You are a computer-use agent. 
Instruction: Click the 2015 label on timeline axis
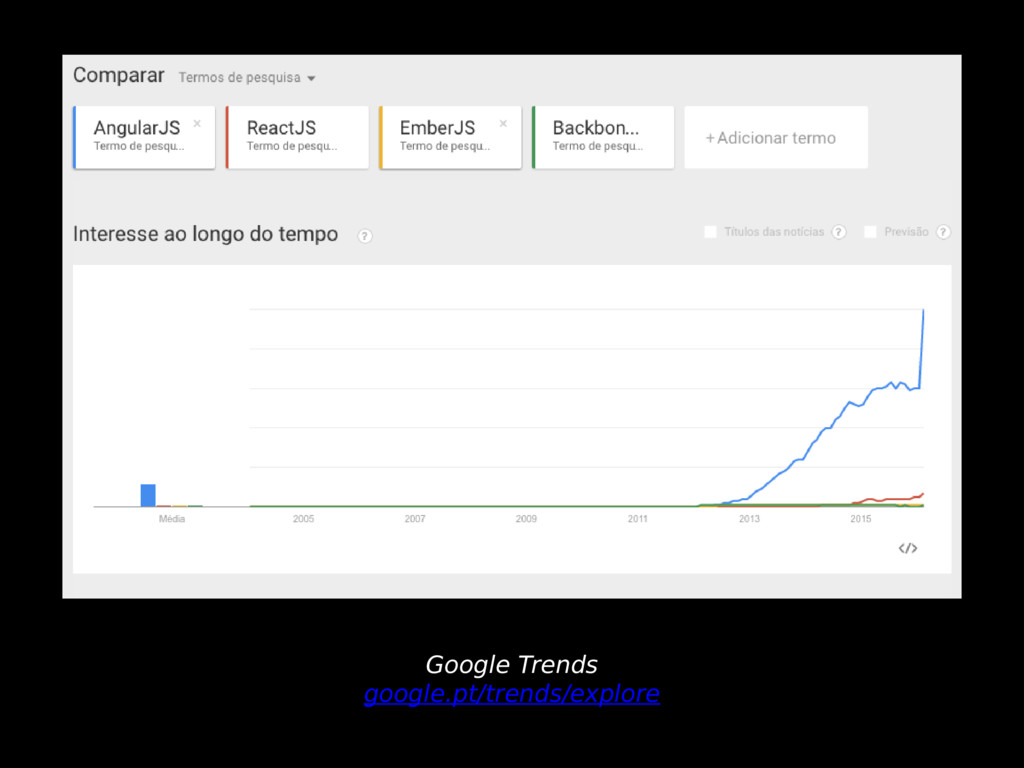tap(860, 519)
